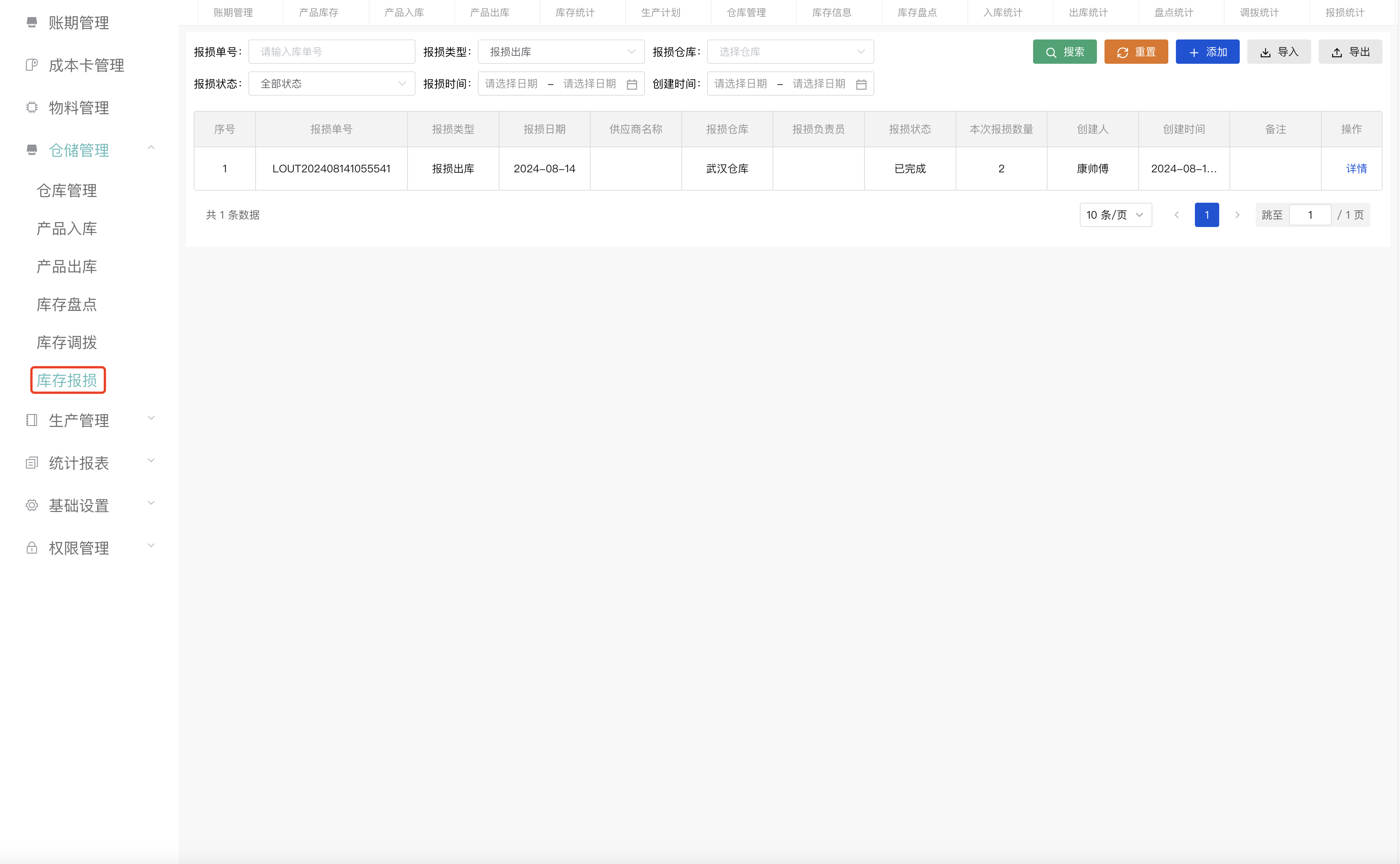Screen dimensions: 1400x864
Task: Open settings via the 基础设置 gear icon
Action: coord(32,505)
